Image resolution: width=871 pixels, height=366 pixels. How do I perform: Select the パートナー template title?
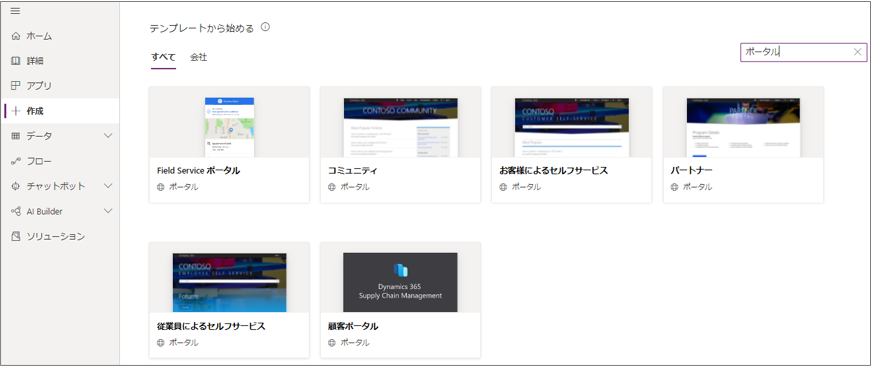pyautogui.click(x=691, y=171)
